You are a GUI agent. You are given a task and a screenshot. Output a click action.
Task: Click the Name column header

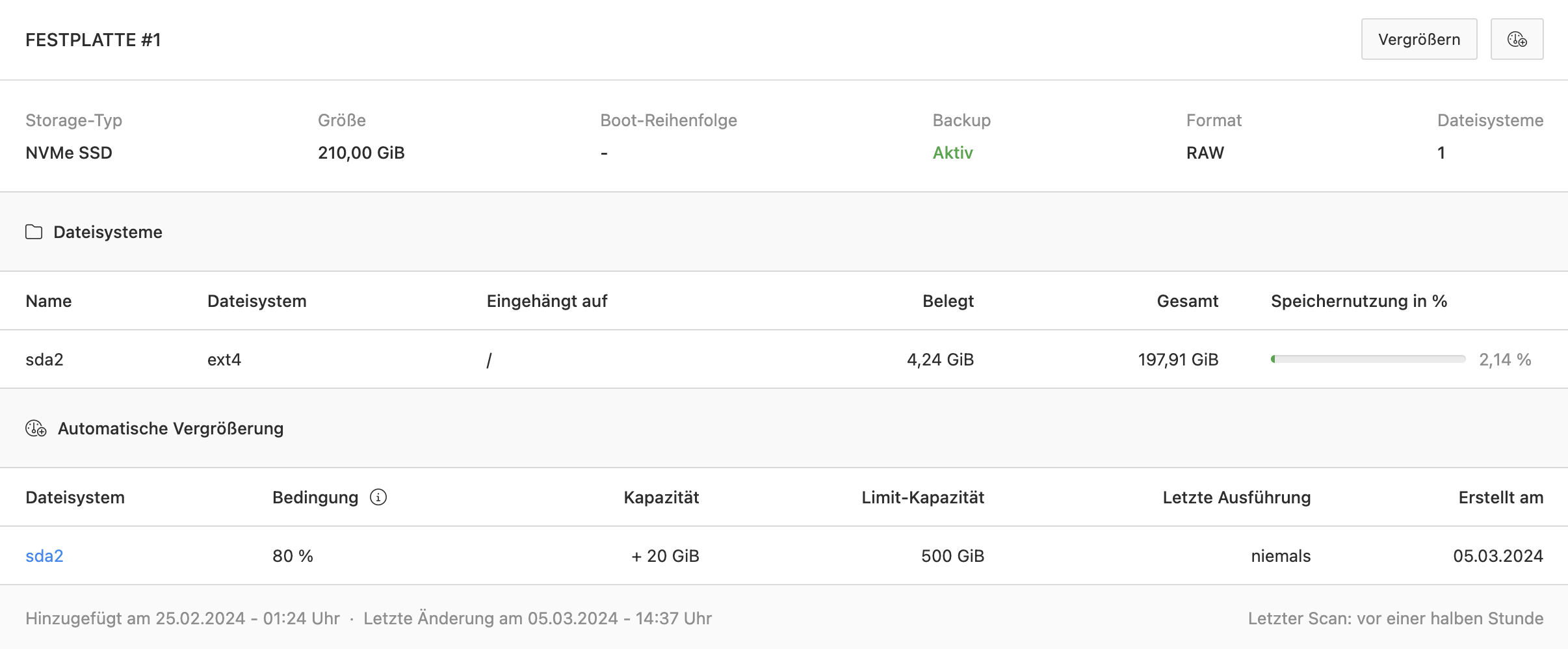point(49,301)
